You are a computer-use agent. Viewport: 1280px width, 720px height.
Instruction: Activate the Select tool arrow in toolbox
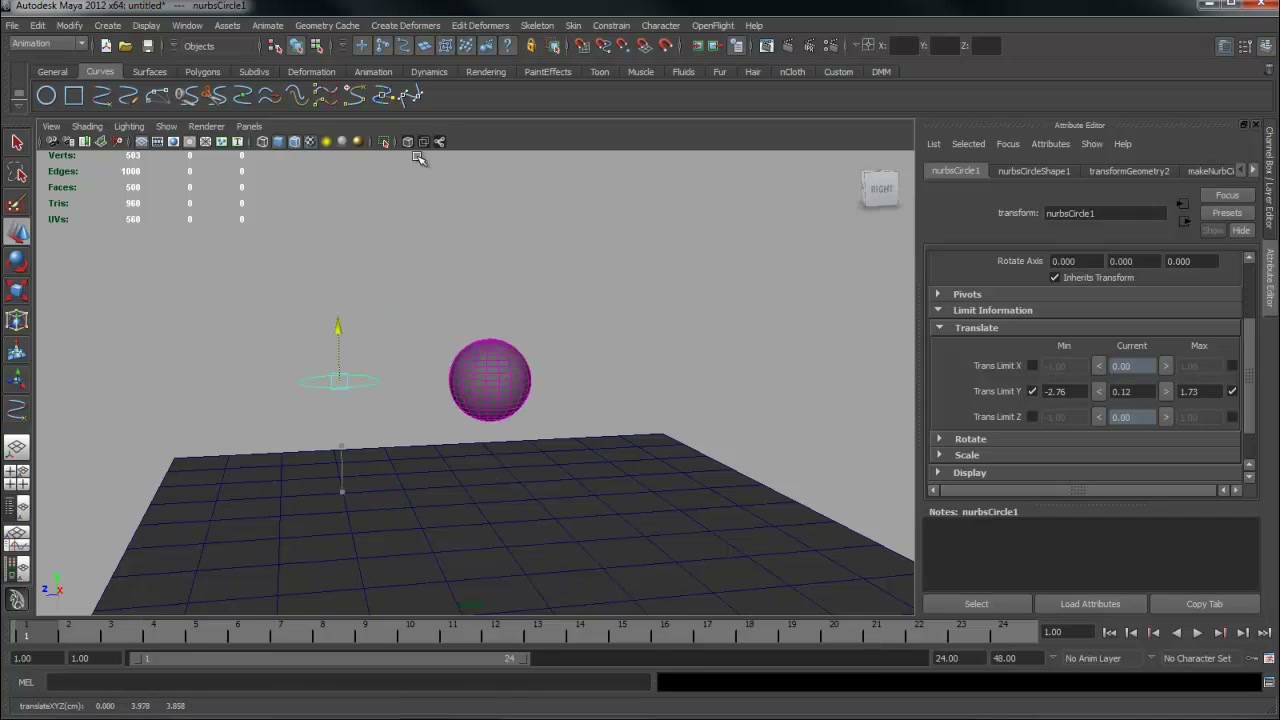(x=17, y=143)
